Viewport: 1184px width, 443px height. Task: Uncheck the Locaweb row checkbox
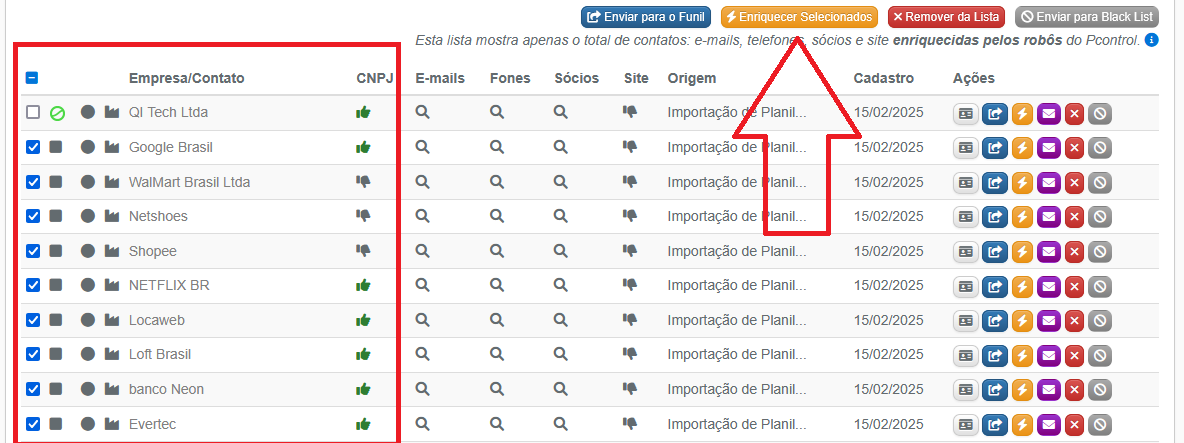32,320
